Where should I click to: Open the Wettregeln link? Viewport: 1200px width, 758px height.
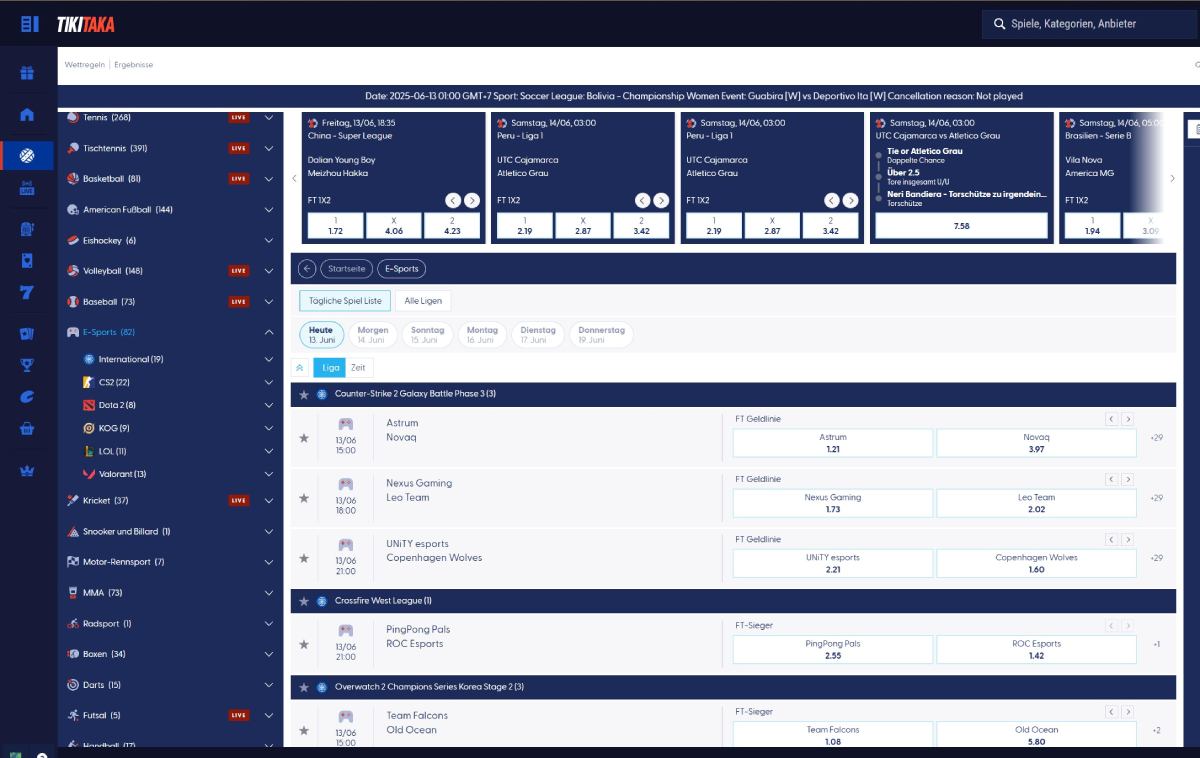click(x=86, y=65)
